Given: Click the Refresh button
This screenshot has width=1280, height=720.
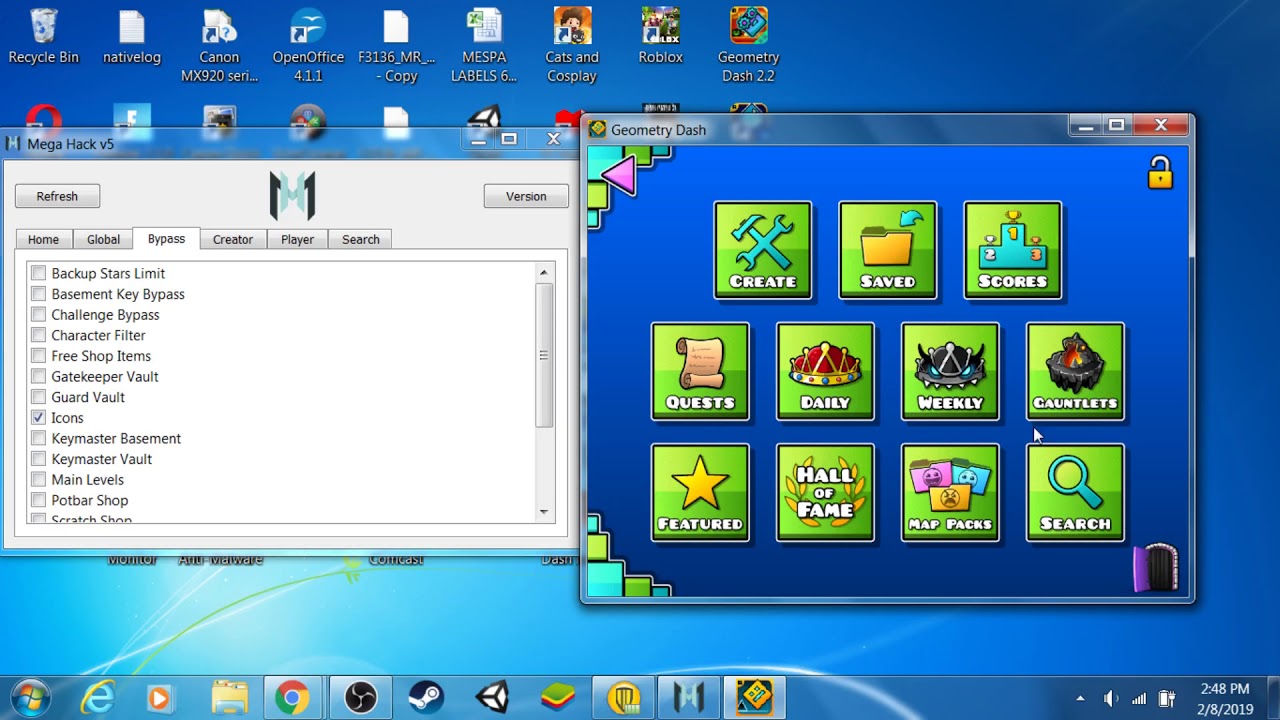Looking at the screenshot, I should point(57,196).
